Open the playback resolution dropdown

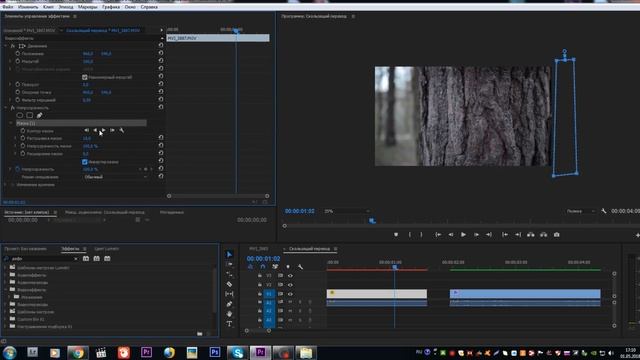coord(580,211)
